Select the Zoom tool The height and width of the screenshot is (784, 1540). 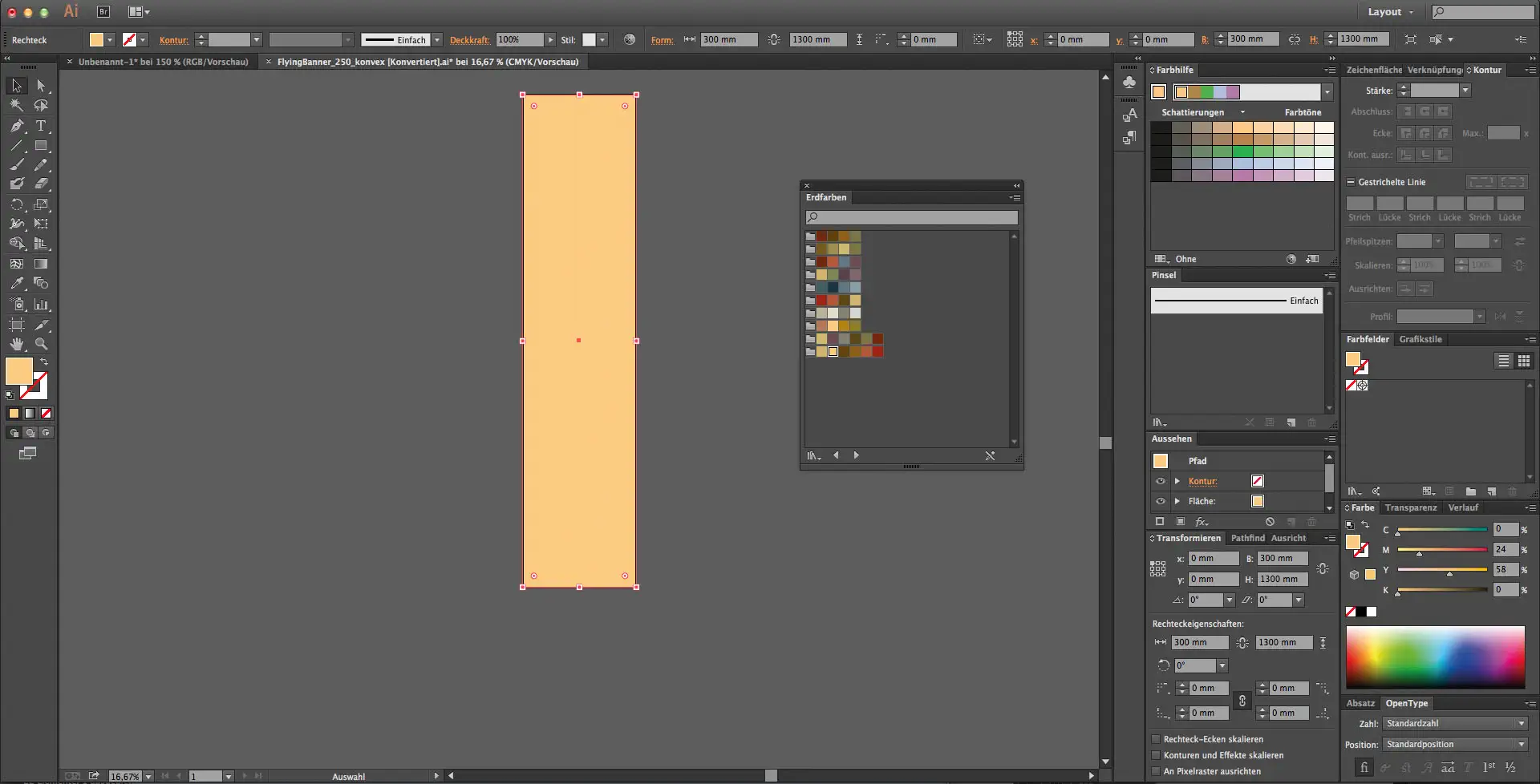coord(41,344)
